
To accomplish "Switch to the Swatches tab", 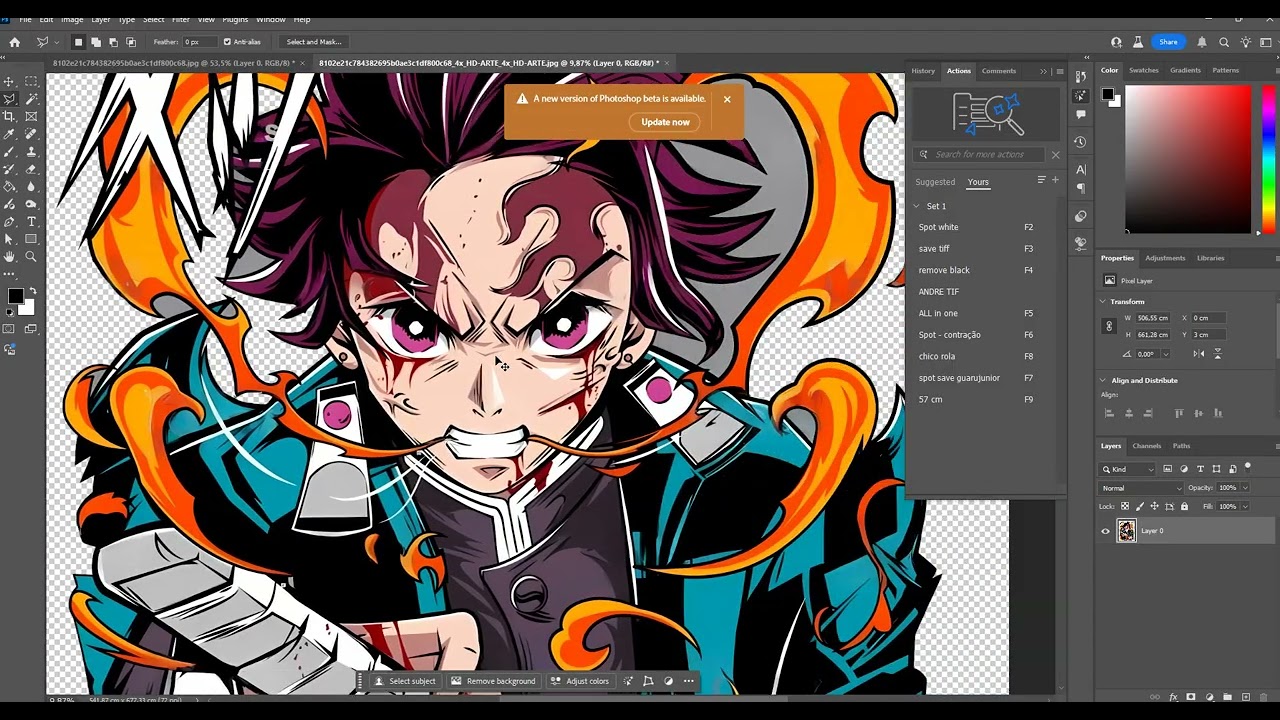I will click(1143, 70).
